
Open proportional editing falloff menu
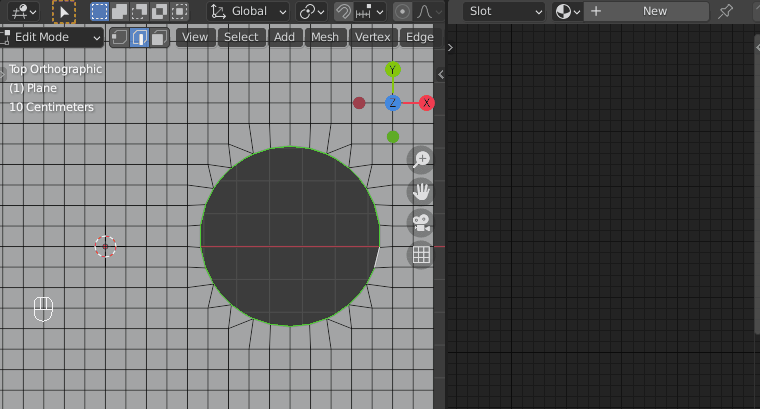pyautogui.click(x=429, y=11)
